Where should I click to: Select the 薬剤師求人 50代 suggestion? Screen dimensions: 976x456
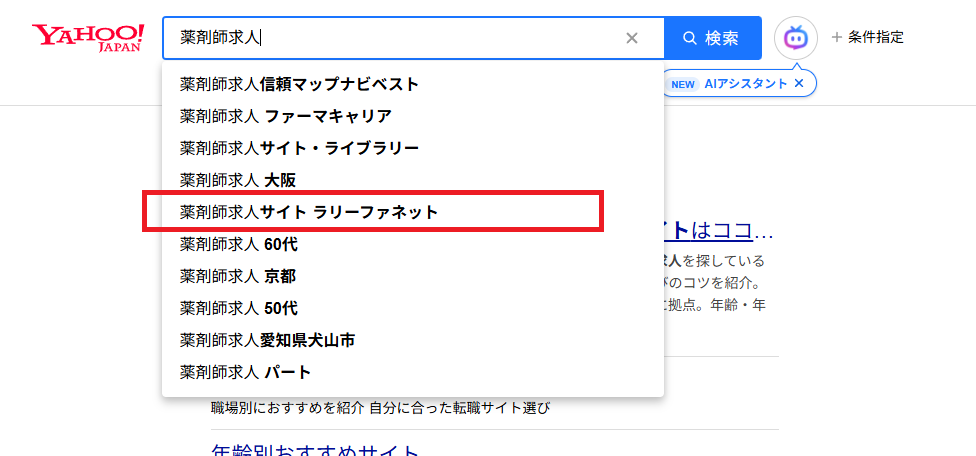point(413,309)
